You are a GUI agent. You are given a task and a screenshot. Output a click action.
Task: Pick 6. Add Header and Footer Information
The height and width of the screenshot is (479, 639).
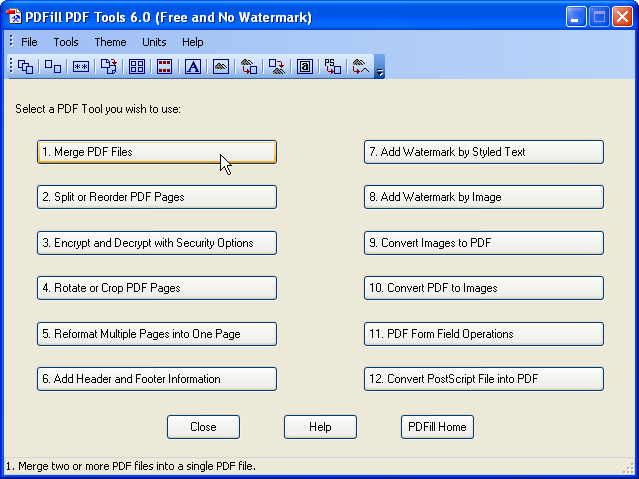[x=157, y=379]
